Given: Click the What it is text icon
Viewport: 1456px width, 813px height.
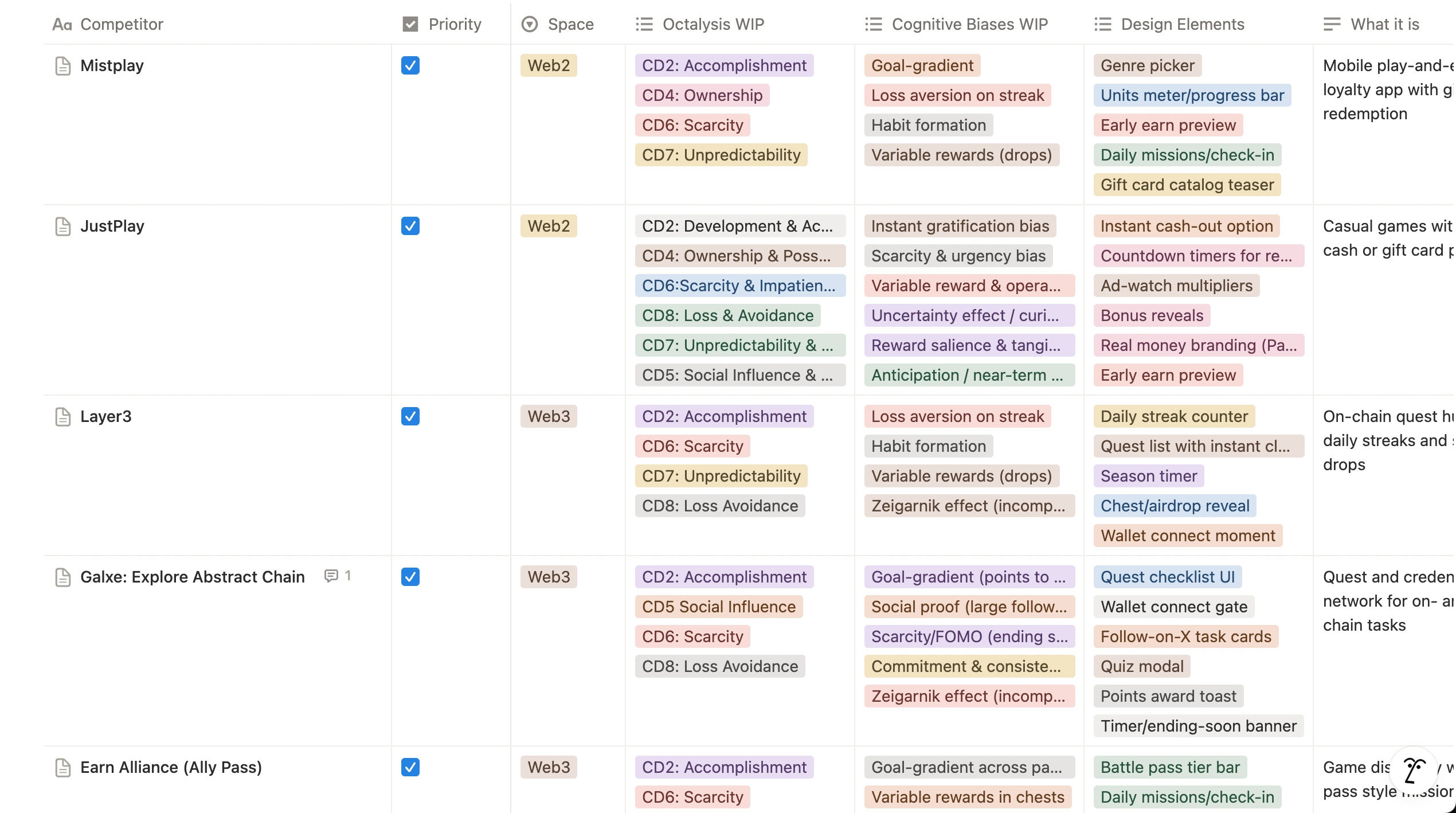Looking at the screenshot, I should click(x=1332, y=24).
